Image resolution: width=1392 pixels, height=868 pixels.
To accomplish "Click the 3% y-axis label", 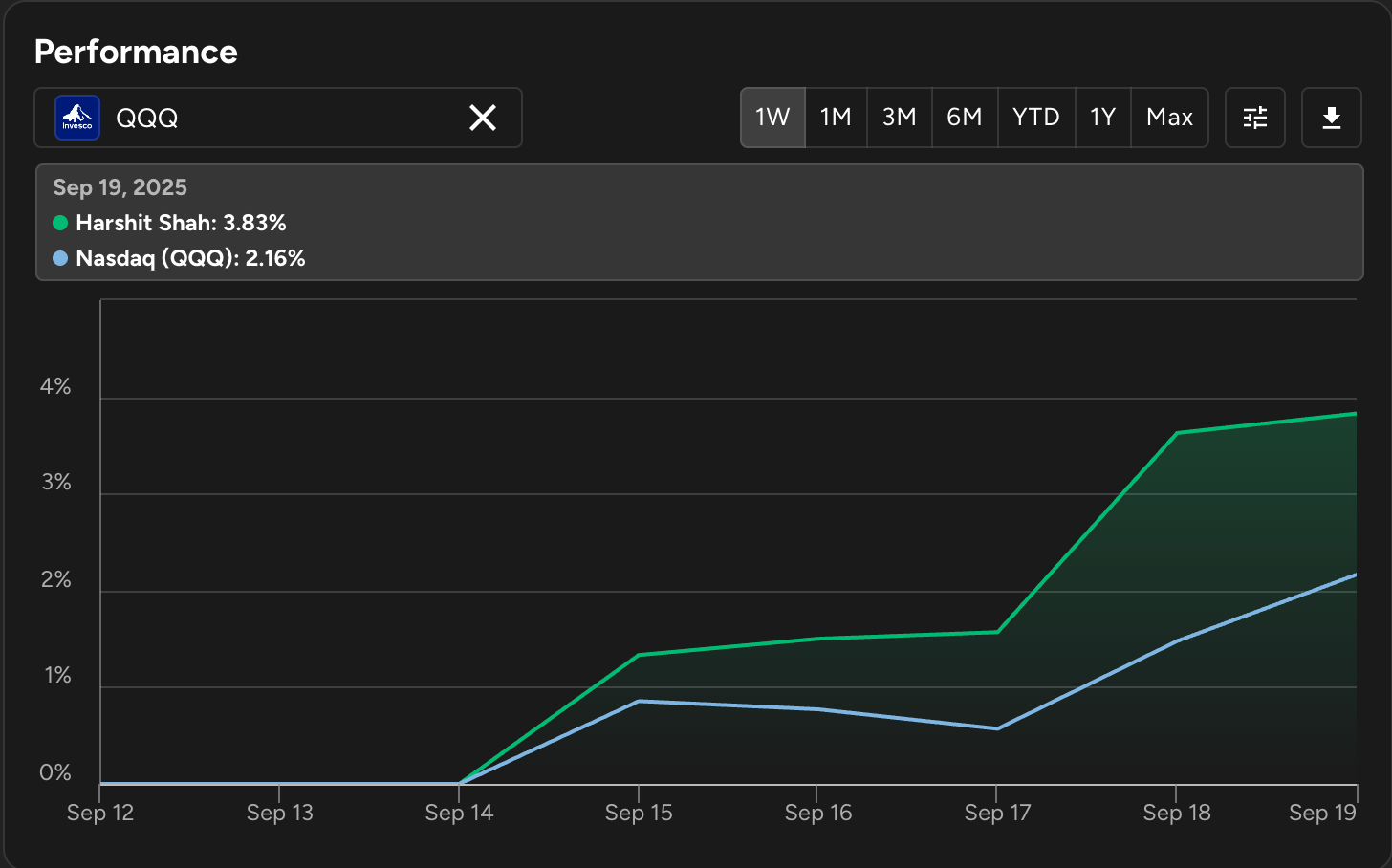I will 55,482.
